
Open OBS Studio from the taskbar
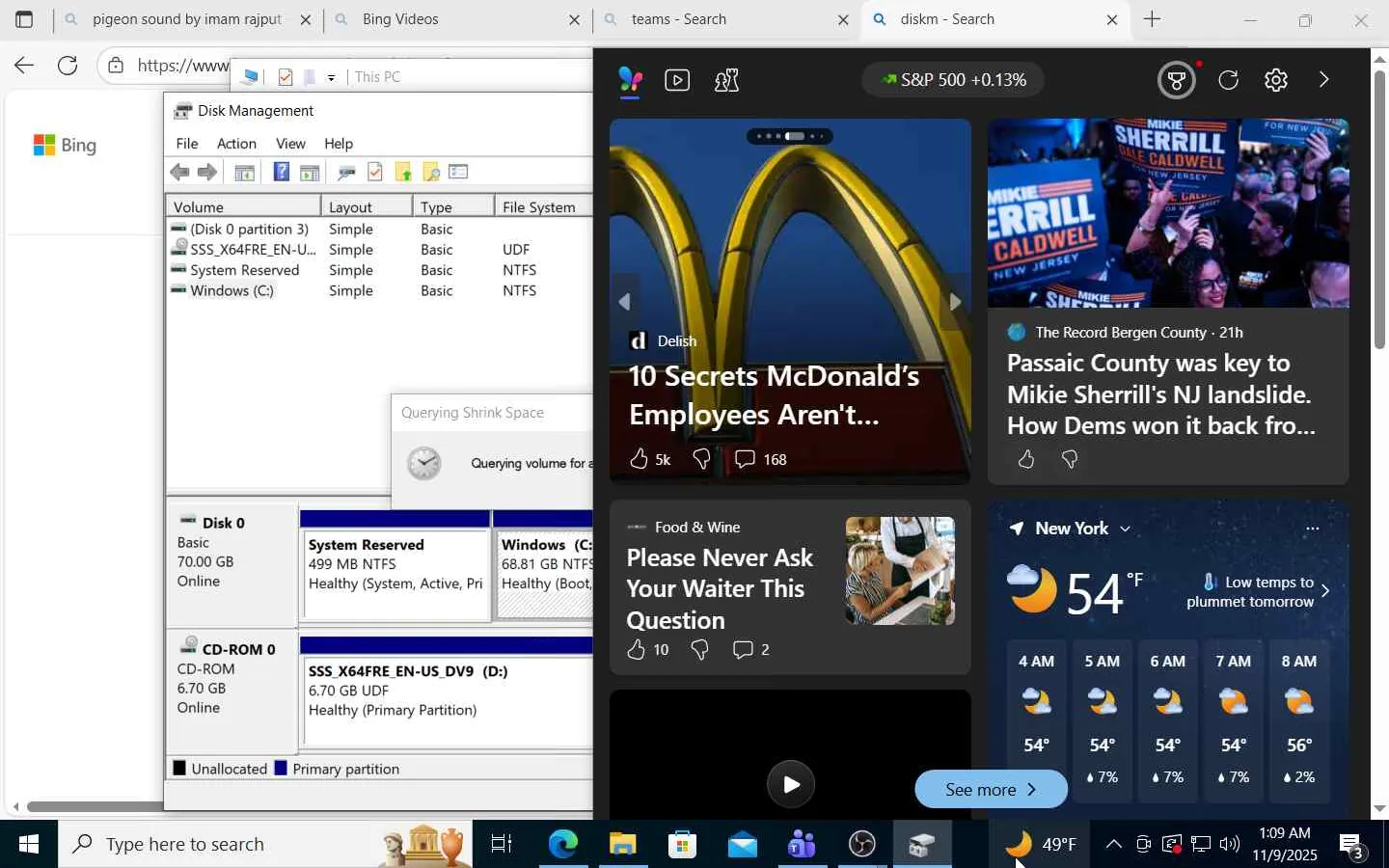click(861, 845)
